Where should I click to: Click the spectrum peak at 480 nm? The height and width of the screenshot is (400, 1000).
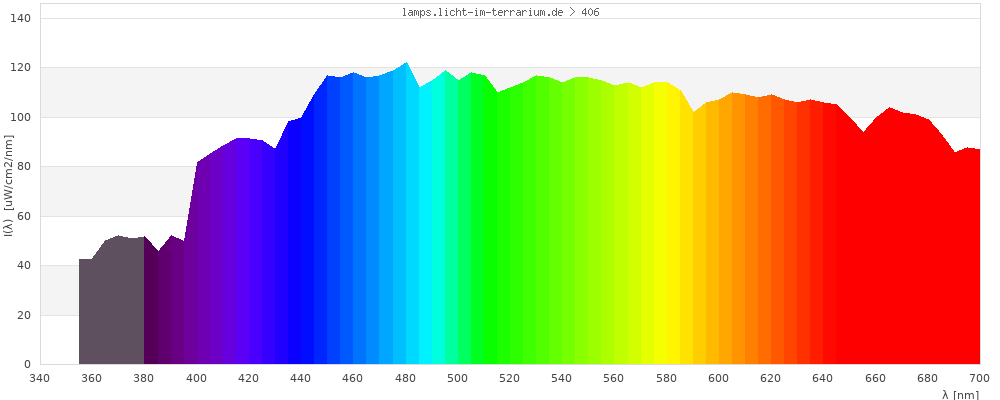[x=406, y=64]
